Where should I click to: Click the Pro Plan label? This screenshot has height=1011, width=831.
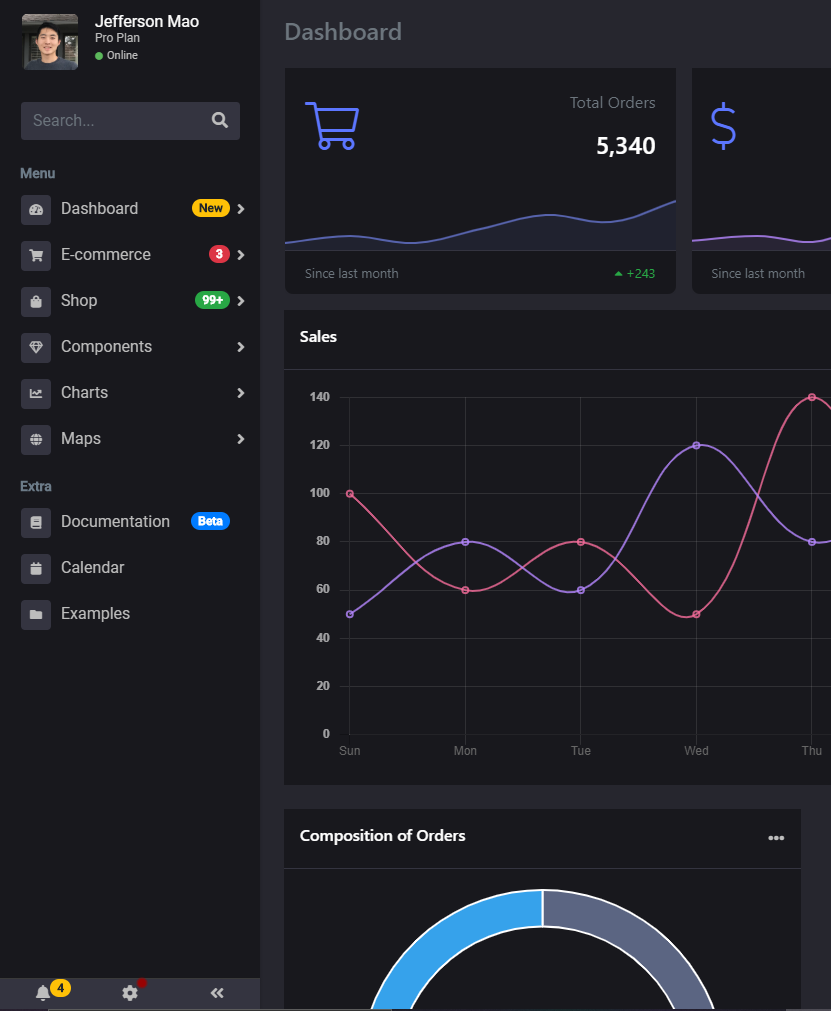[117, 38]
